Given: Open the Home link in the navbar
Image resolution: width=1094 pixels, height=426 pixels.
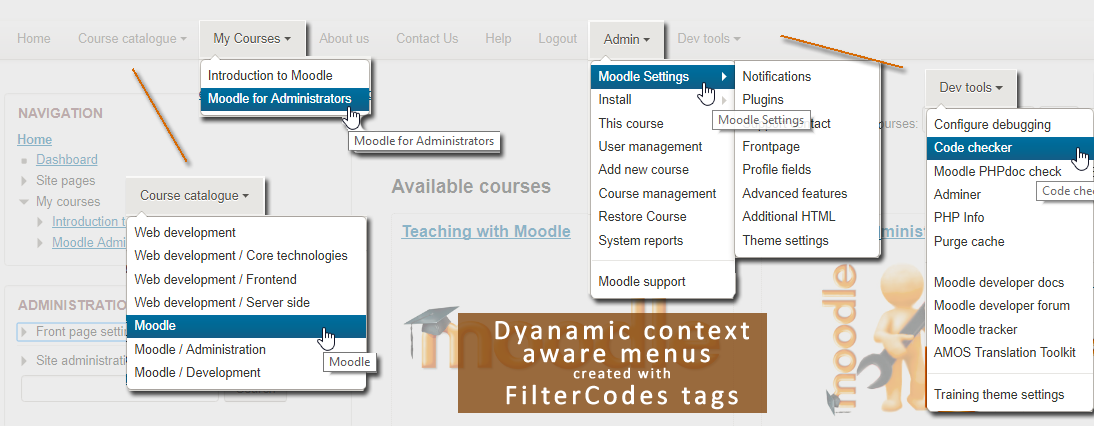Looking at the screenshot, I should (x=33, y=39).
